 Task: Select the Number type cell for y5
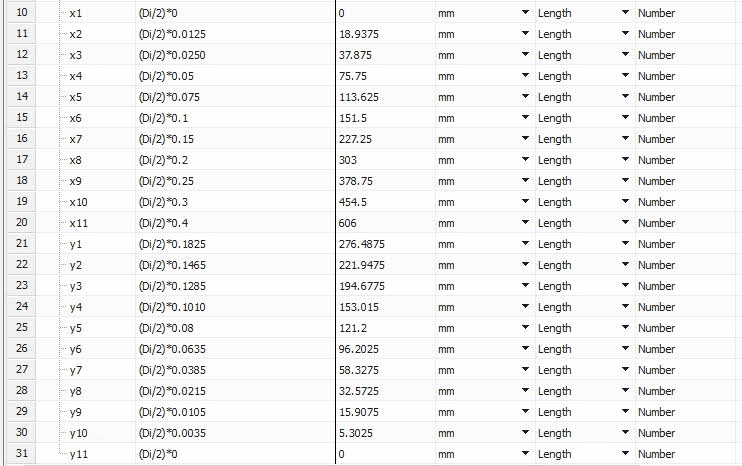[x=656, y=328]
